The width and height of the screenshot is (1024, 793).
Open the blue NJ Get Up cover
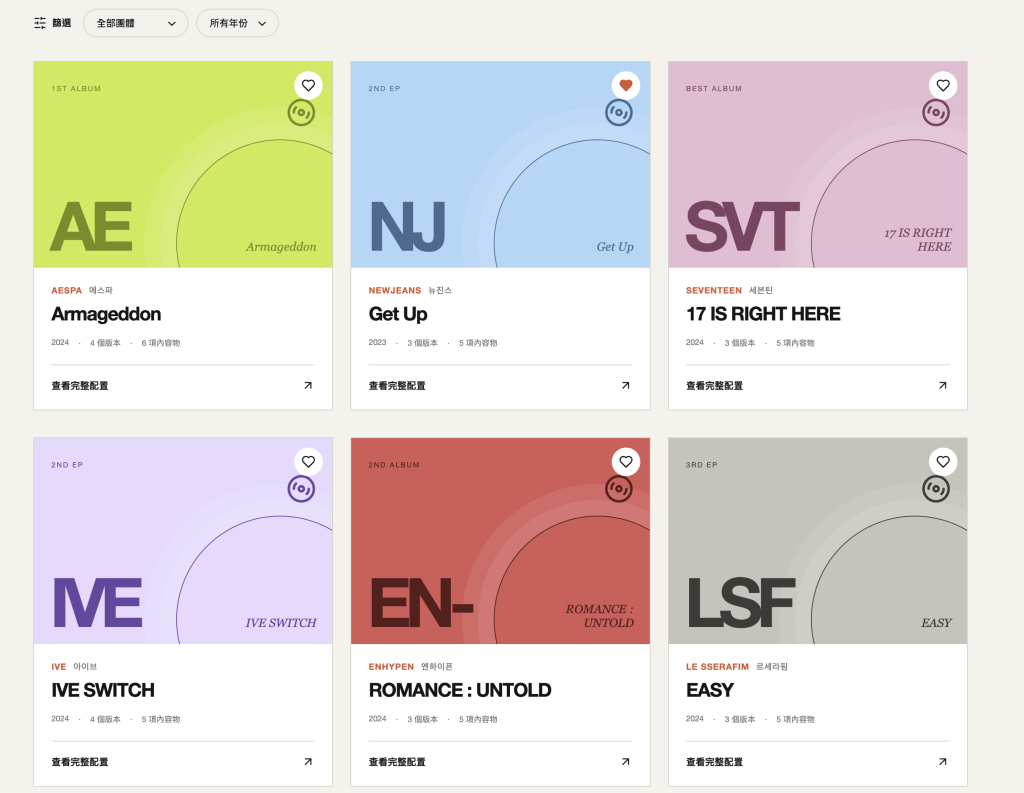click(x=500, y=165)
